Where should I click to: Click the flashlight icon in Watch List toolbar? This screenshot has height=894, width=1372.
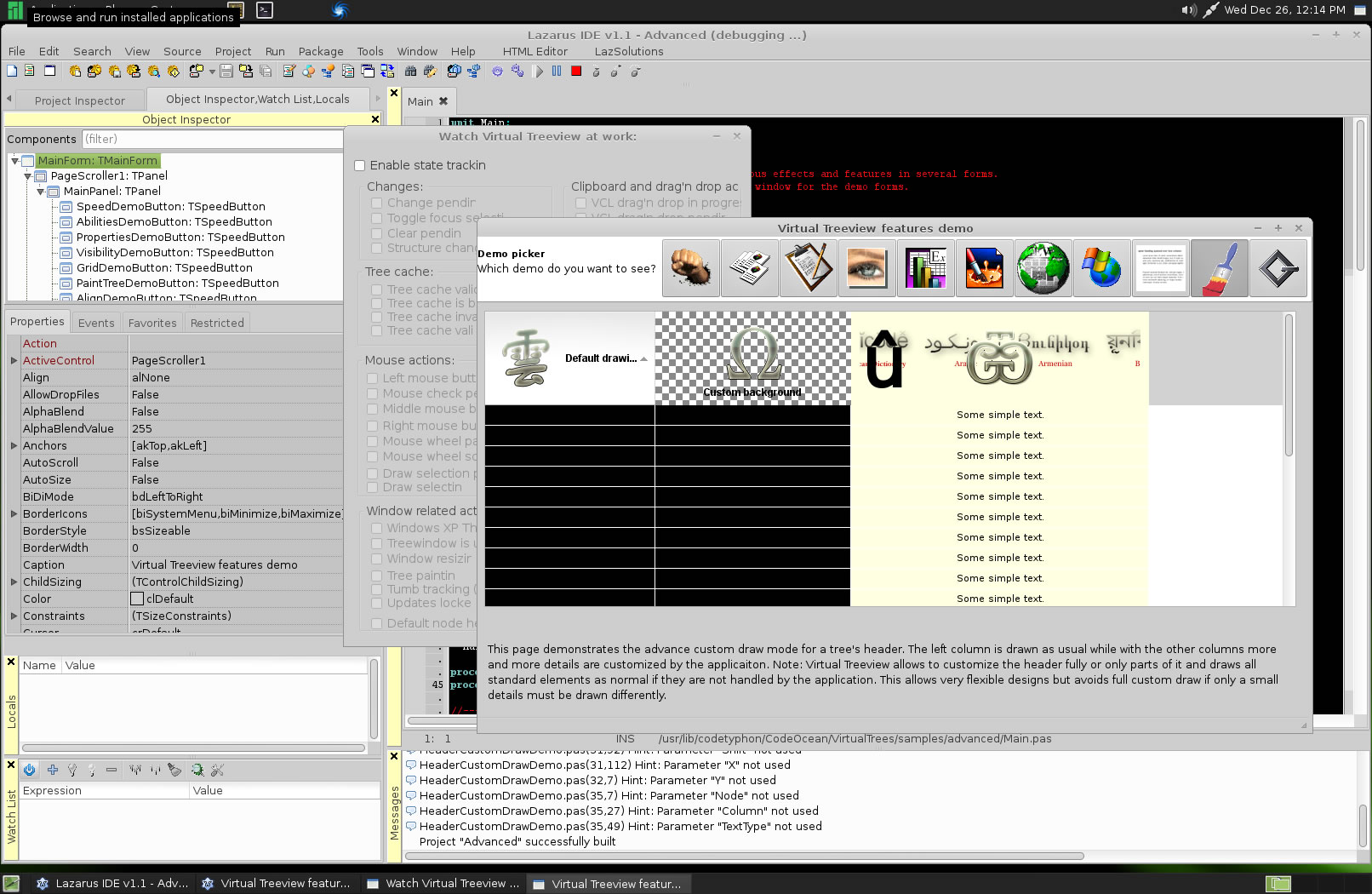tap(174, 770)
